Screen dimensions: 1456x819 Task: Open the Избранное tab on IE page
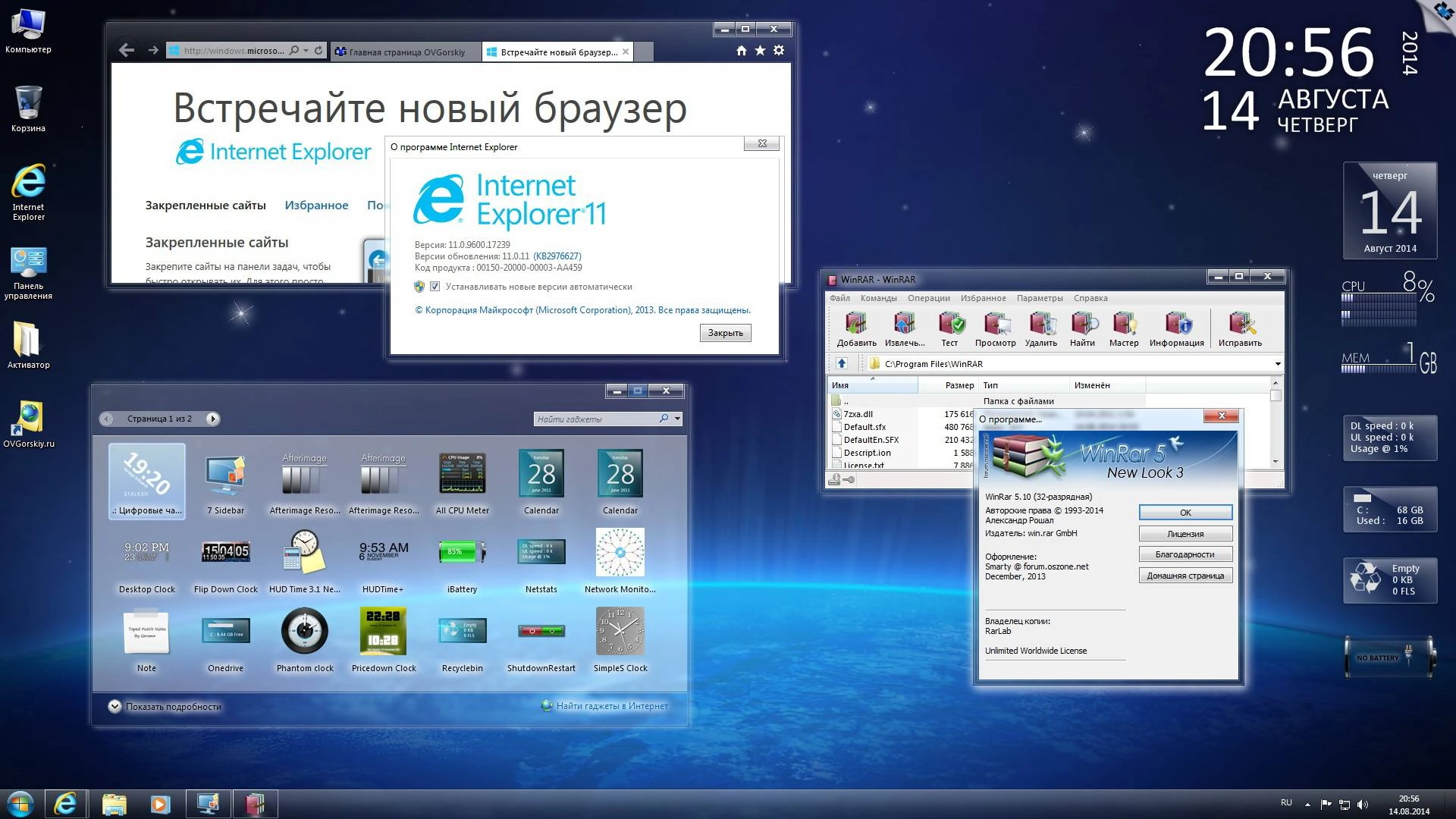[x=316, y=206]
